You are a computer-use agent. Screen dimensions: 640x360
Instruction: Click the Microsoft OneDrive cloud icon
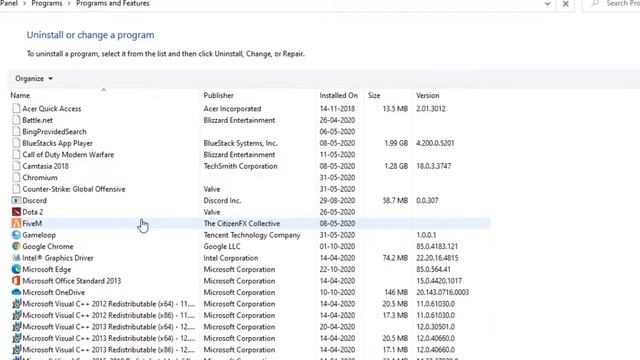coord(16,292)
